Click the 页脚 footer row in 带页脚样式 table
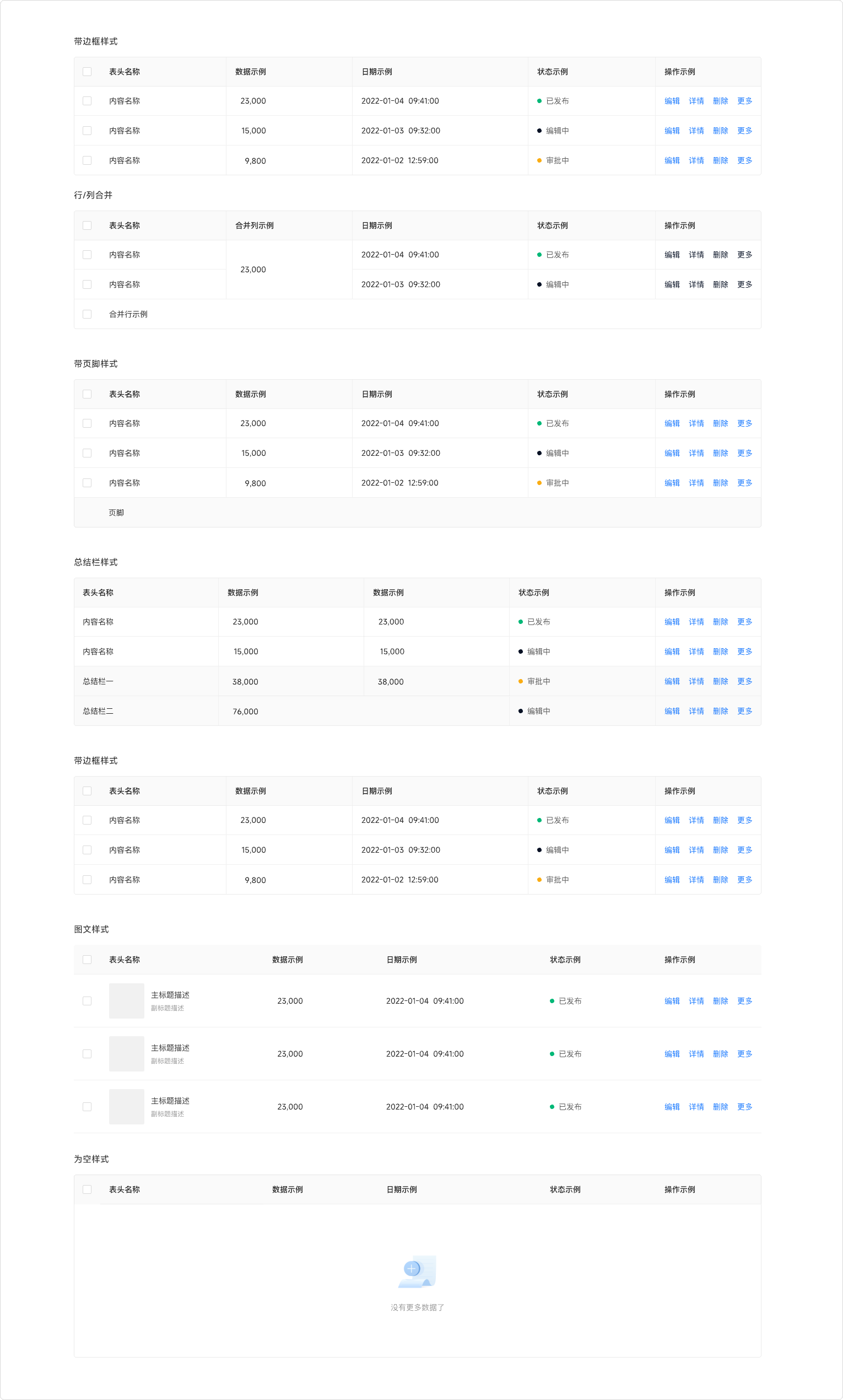843x1400 pixels. pos(116,513)
